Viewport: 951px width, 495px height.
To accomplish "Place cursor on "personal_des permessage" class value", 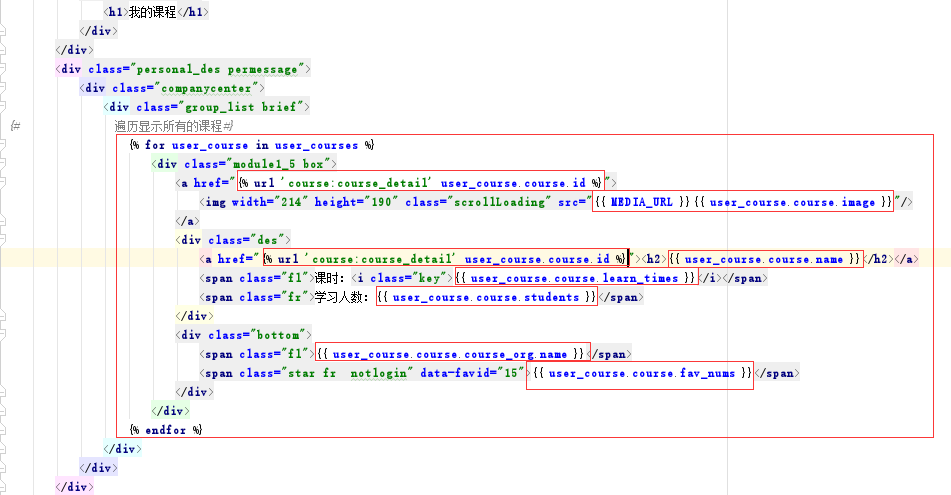I will [x=217, y=69].
